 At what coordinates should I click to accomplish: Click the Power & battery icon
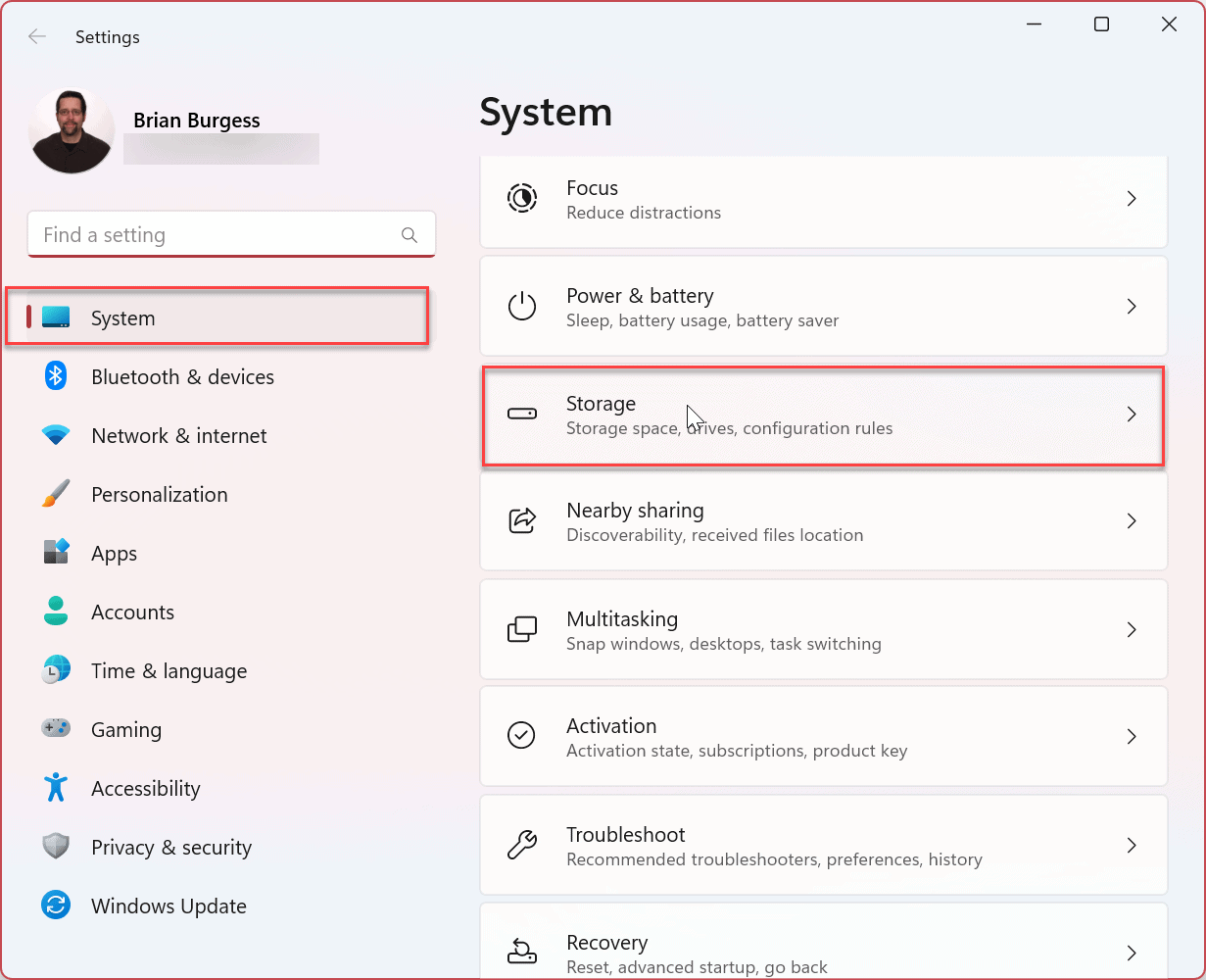tap(521, 307)
